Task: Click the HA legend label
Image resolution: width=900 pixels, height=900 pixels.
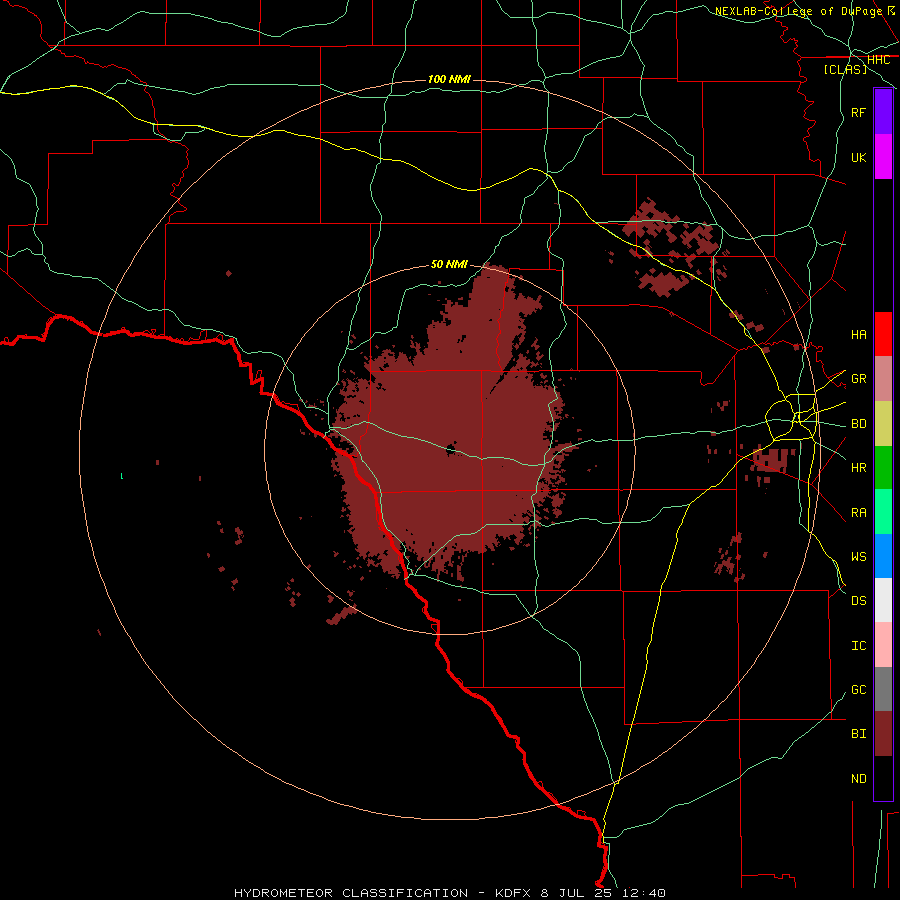Action: 858,335
